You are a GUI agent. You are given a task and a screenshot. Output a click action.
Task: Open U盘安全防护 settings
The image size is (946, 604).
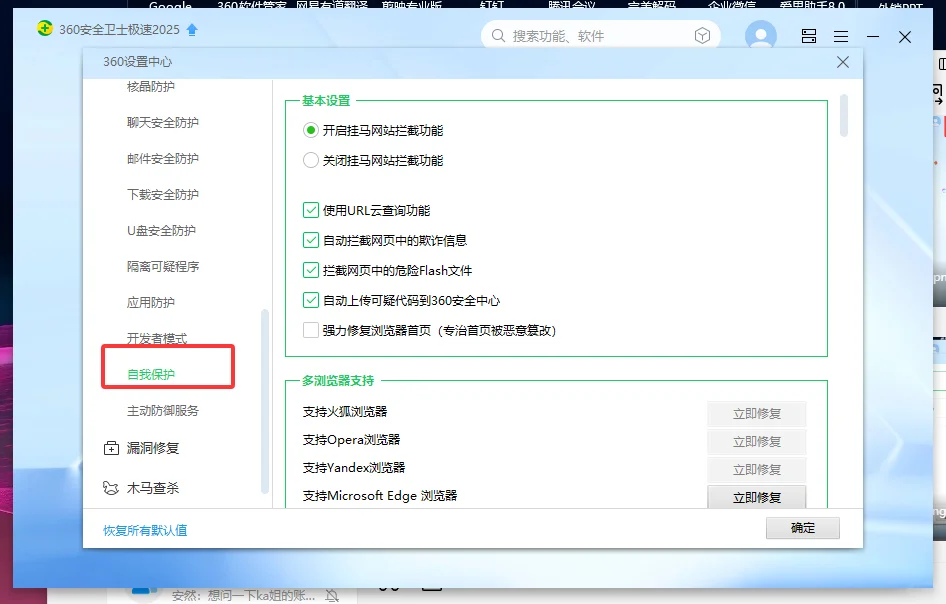pos(161,230)
